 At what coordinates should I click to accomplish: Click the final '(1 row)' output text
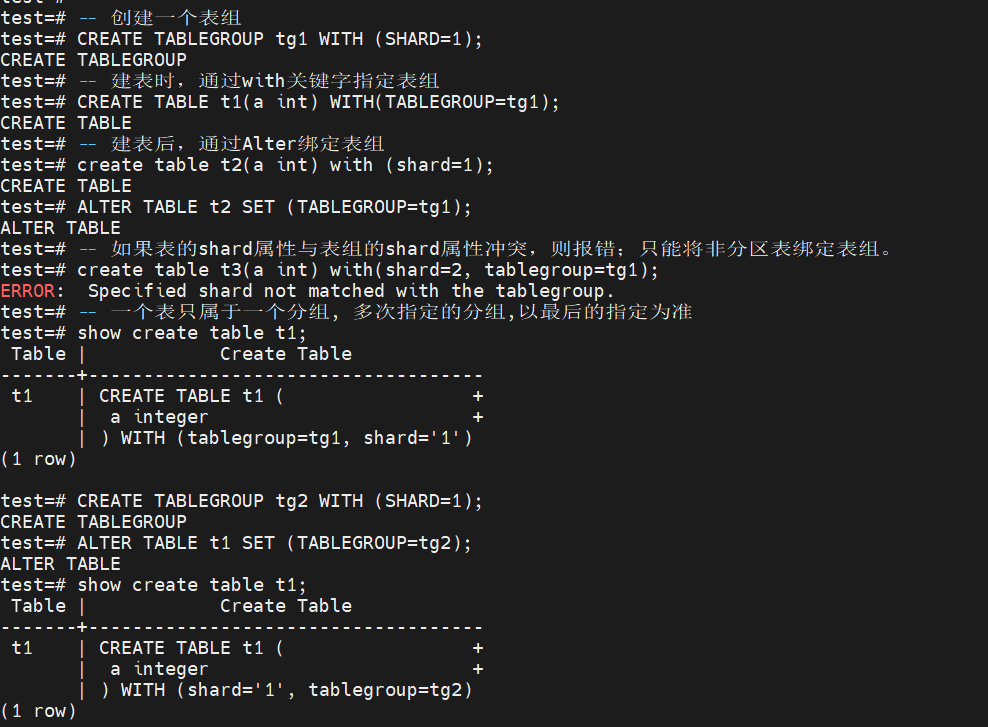(x=38, y=711)
